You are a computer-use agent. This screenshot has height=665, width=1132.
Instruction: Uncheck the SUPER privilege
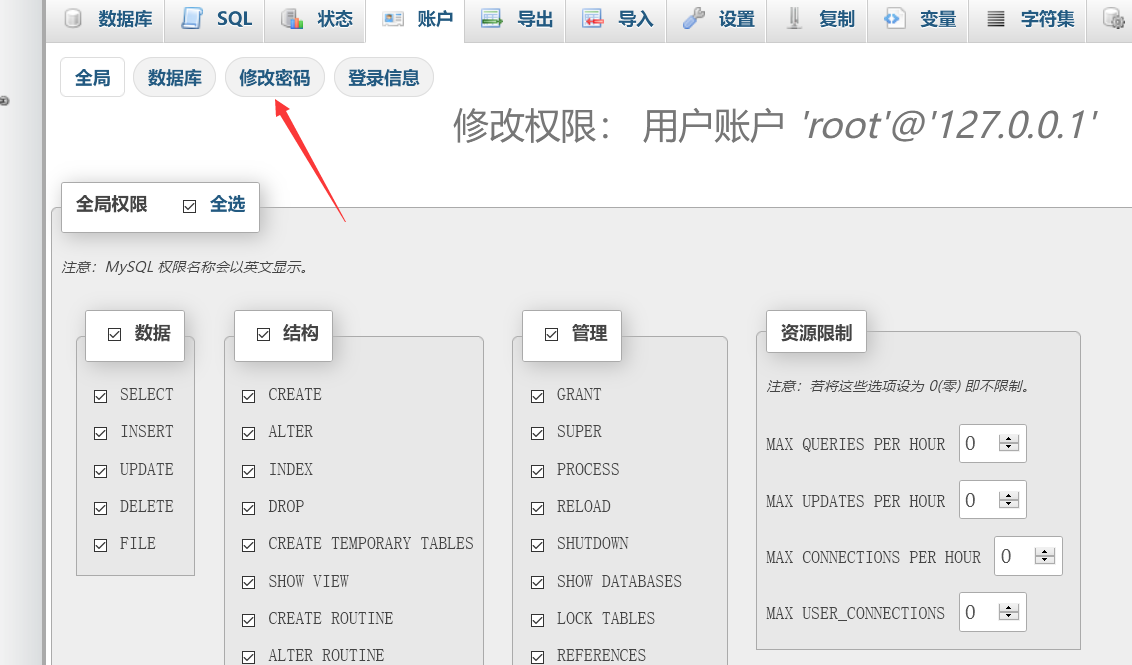537,433
